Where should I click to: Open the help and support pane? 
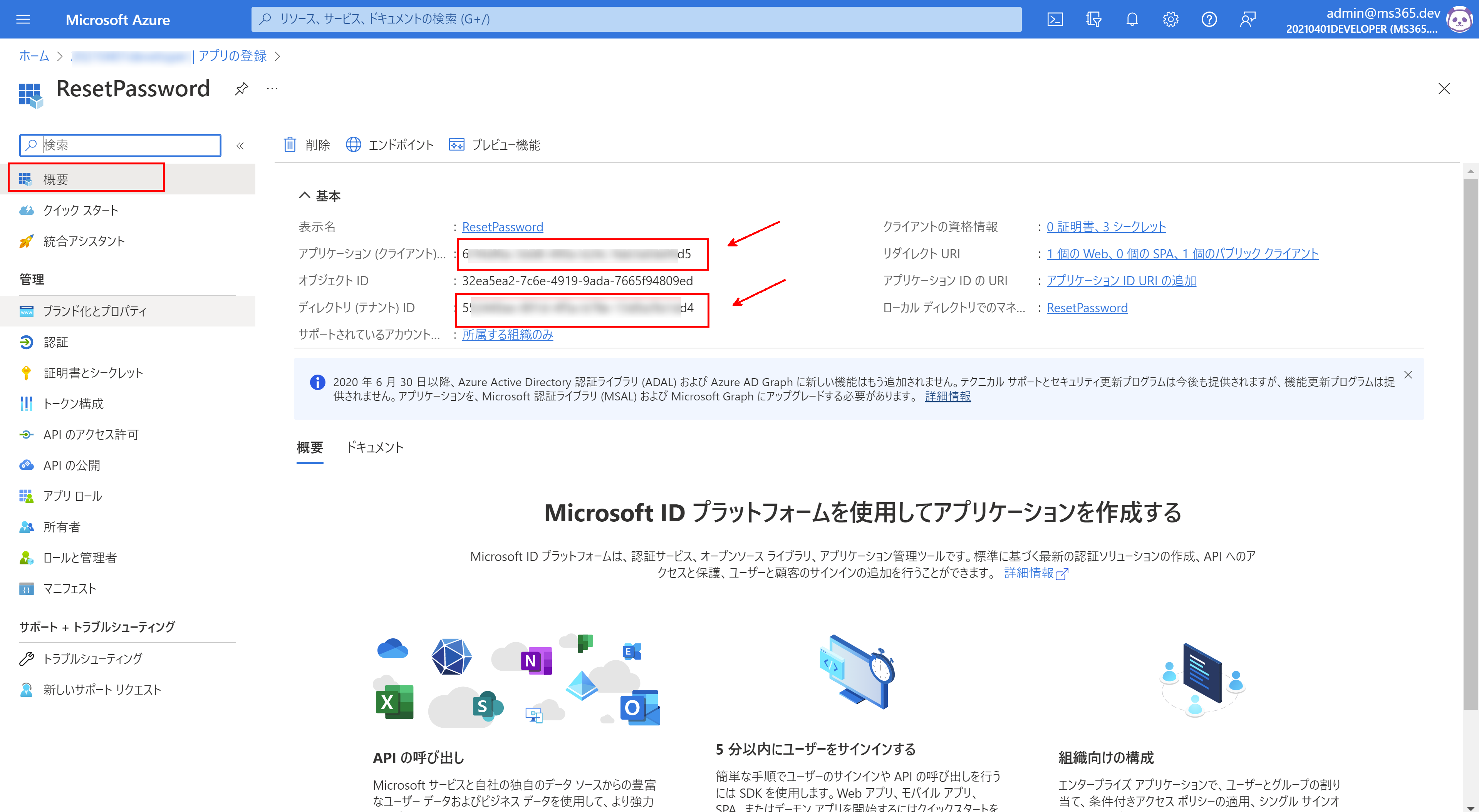tap(1209, 19)
